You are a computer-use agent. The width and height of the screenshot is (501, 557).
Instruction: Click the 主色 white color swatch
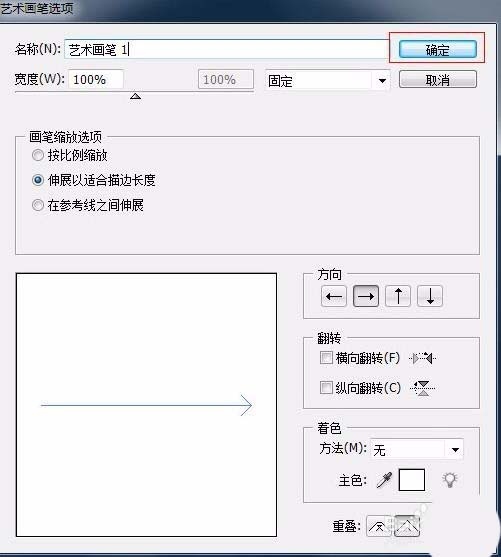pyautogui.click(x=412, y=480)
